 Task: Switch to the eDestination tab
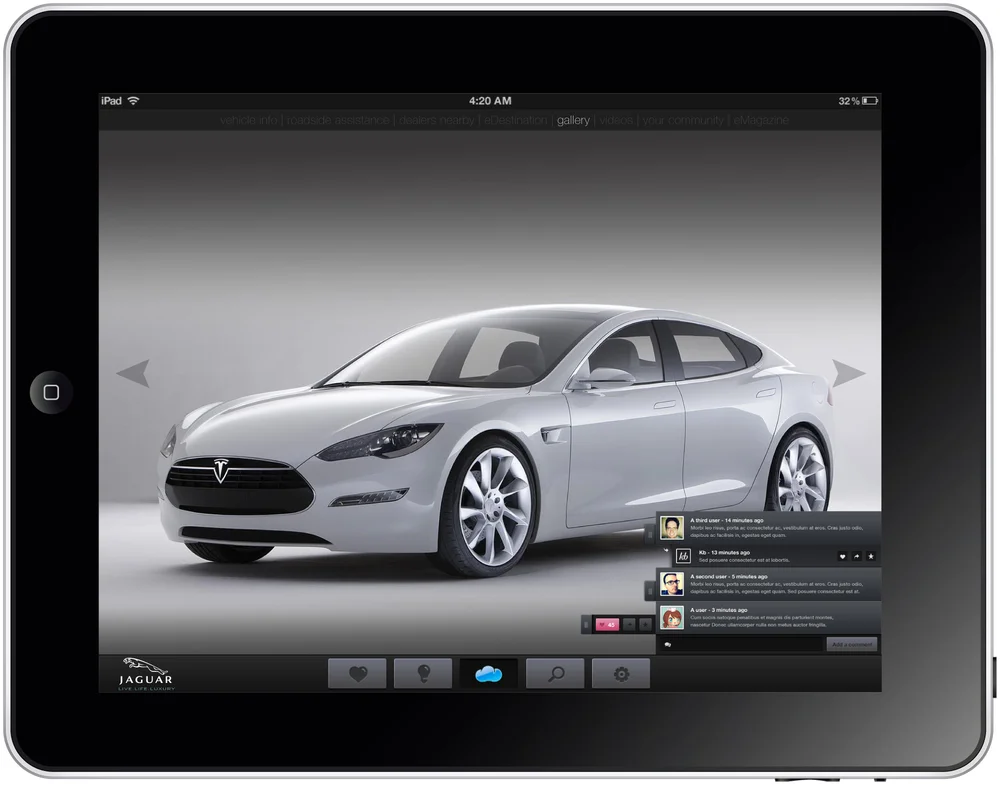click(x=515, y=120)
